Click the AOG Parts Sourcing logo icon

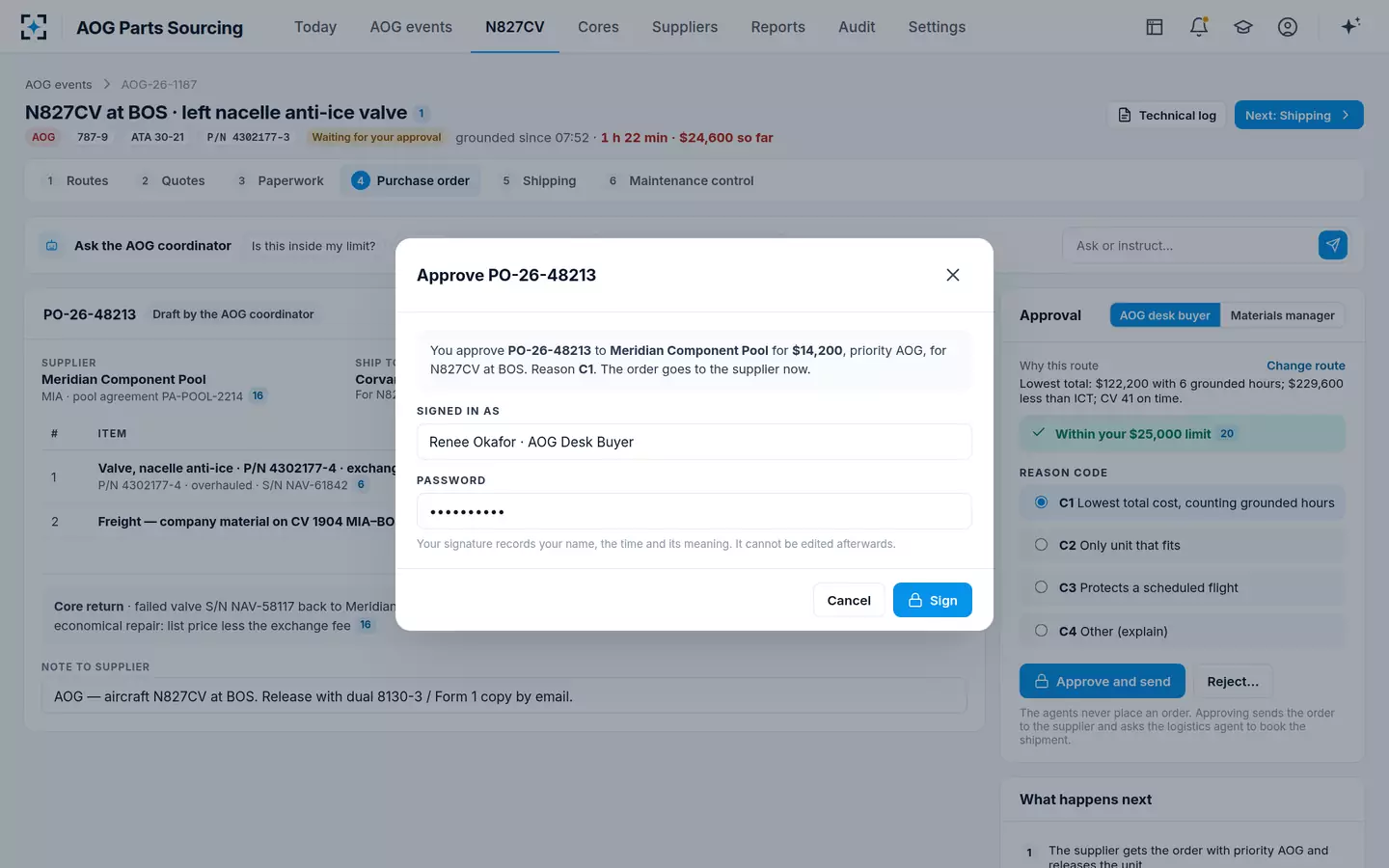point(34,27)
